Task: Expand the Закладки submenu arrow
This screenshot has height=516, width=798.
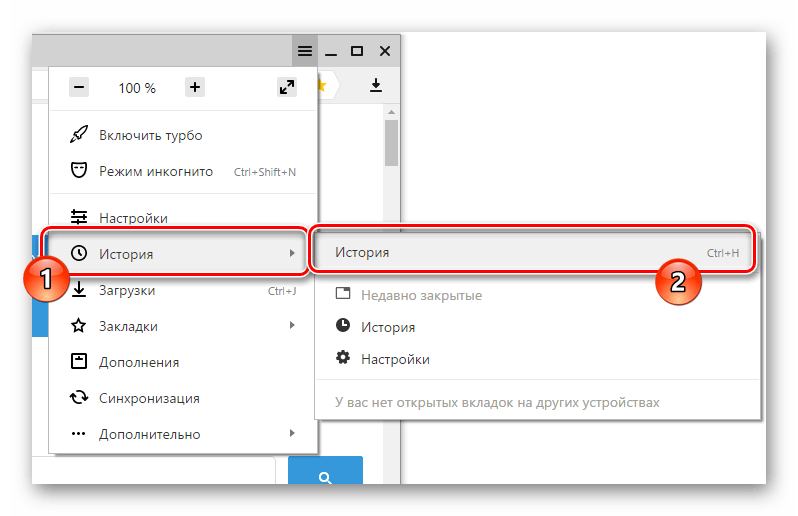Action: tap(292, 325)
